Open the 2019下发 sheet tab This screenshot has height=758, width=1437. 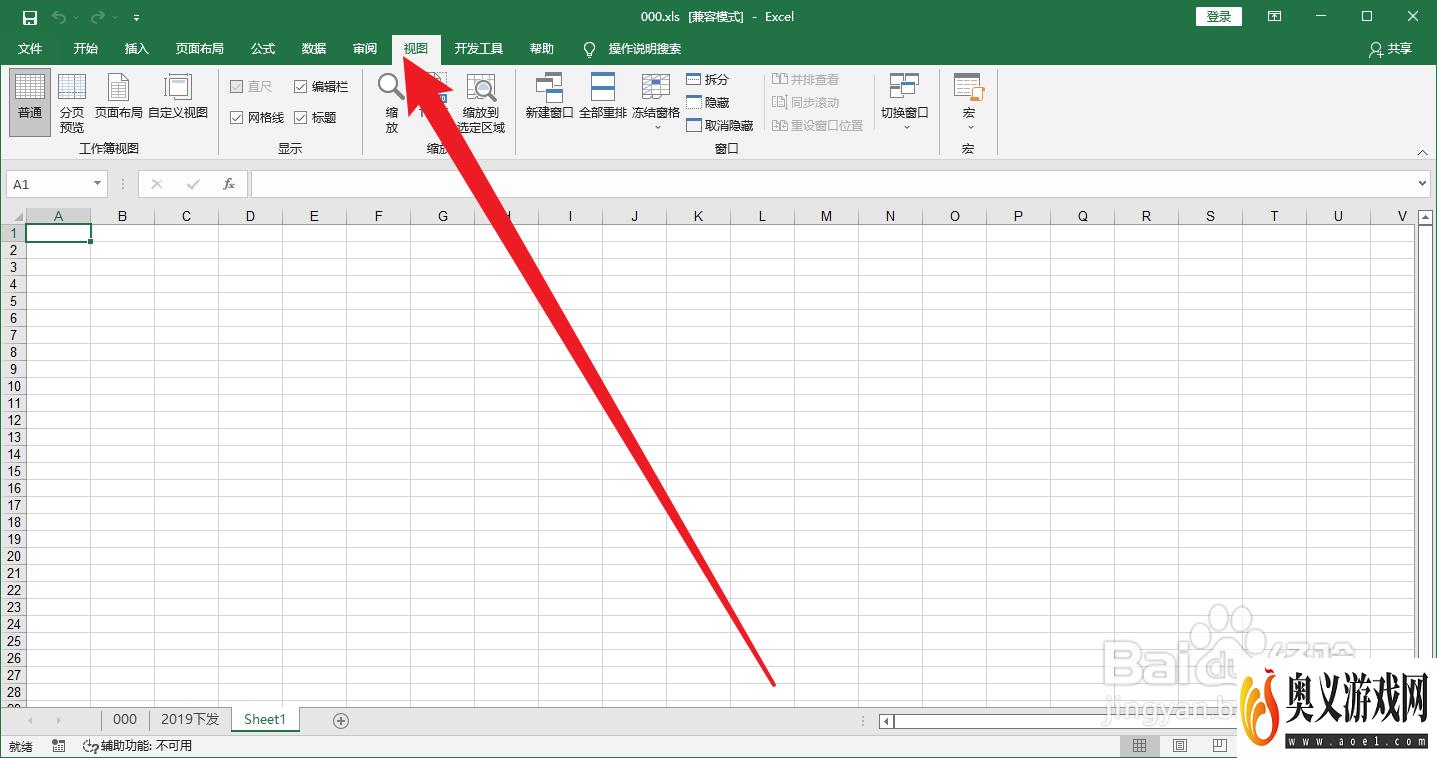(x=190, y=719)
